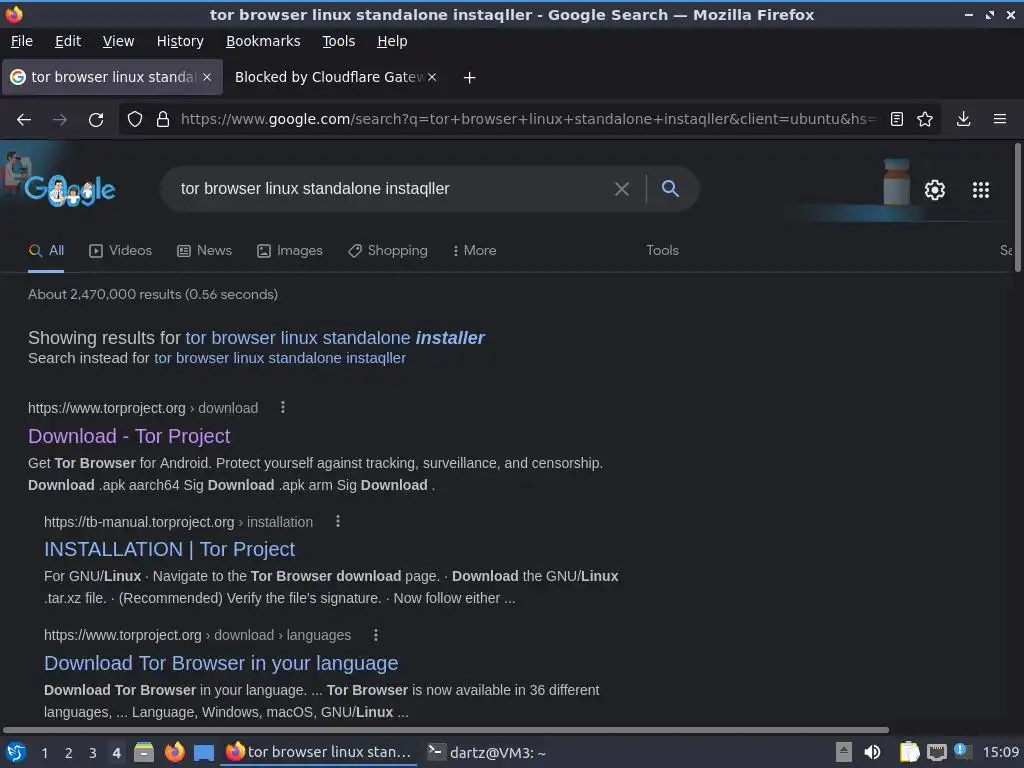Open the tracking protection shield icon

135,119
